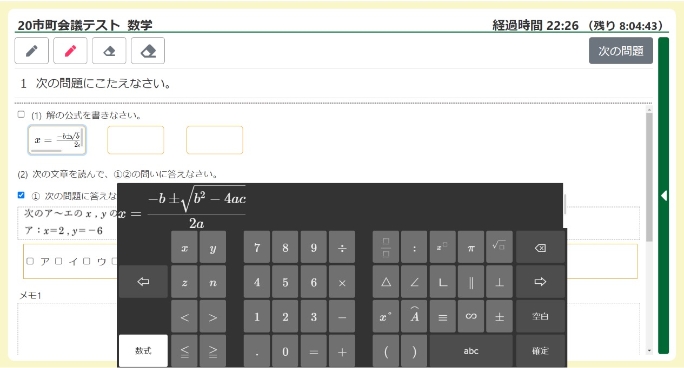Screen dimensions: 684x368
Task: Insert a space with 空白
Action: [540, 317]
